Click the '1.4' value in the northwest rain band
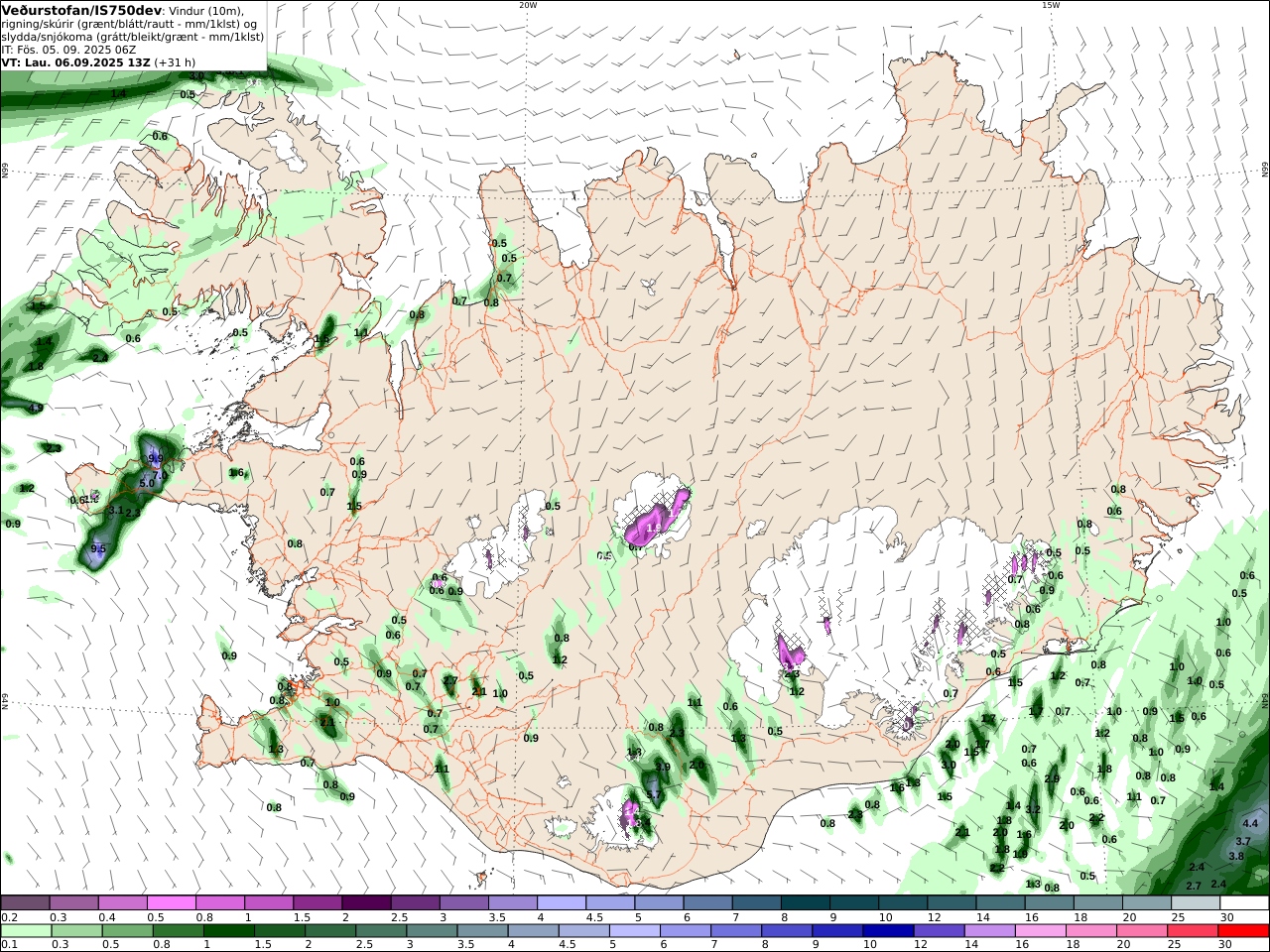 [118, 93]
